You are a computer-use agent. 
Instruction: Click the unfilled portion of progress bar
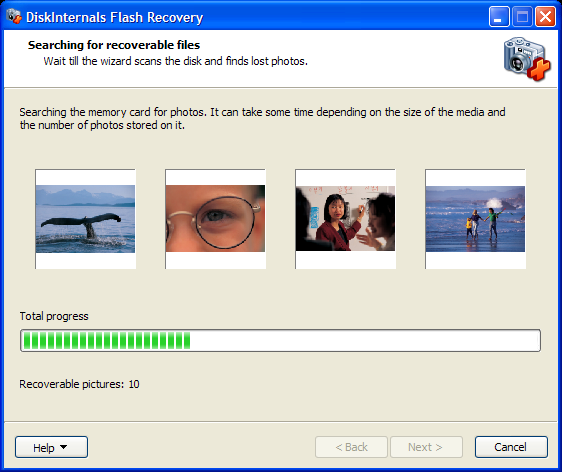coord(365,340)
